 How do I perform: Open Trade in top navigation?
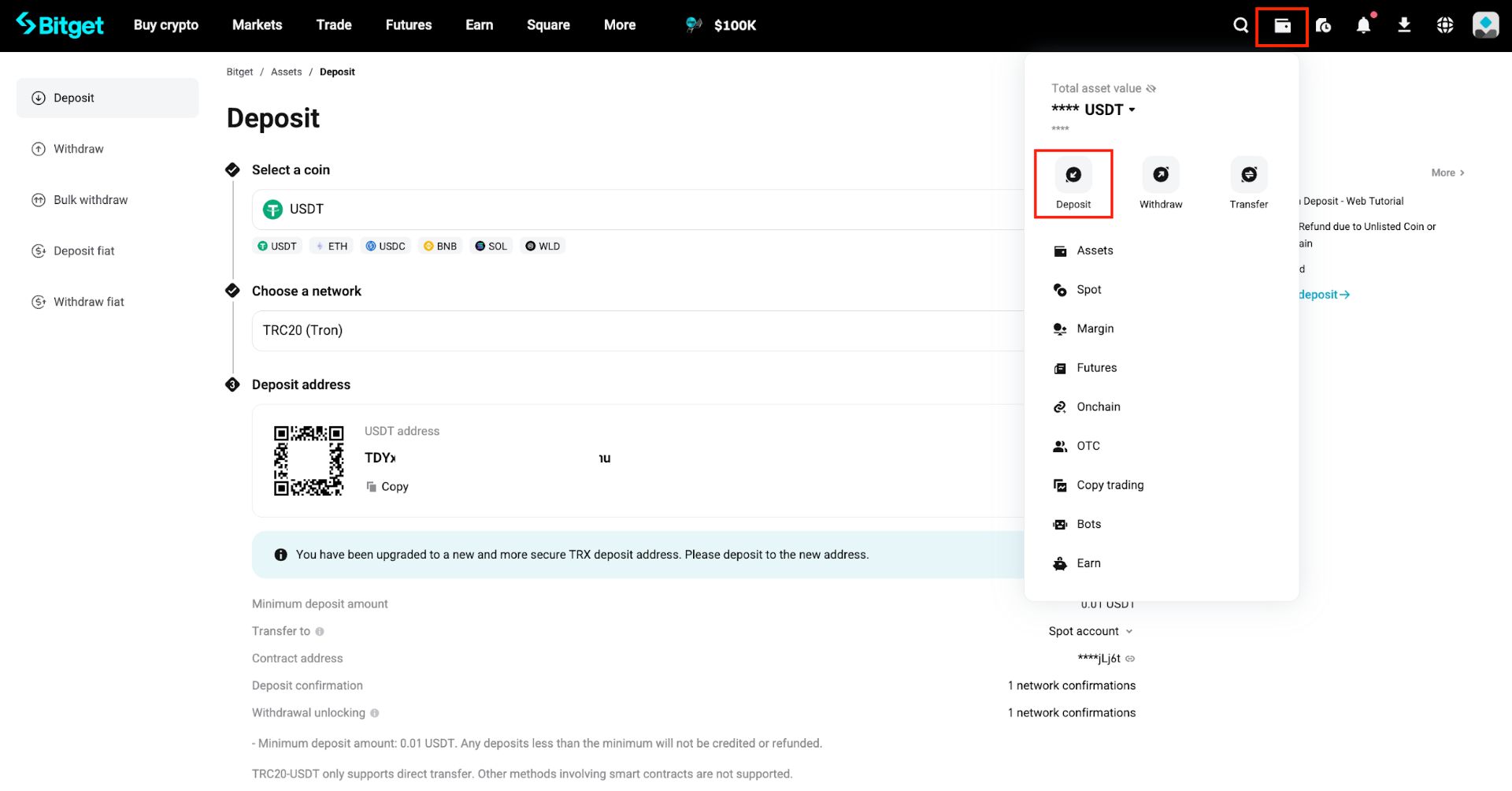334,25
